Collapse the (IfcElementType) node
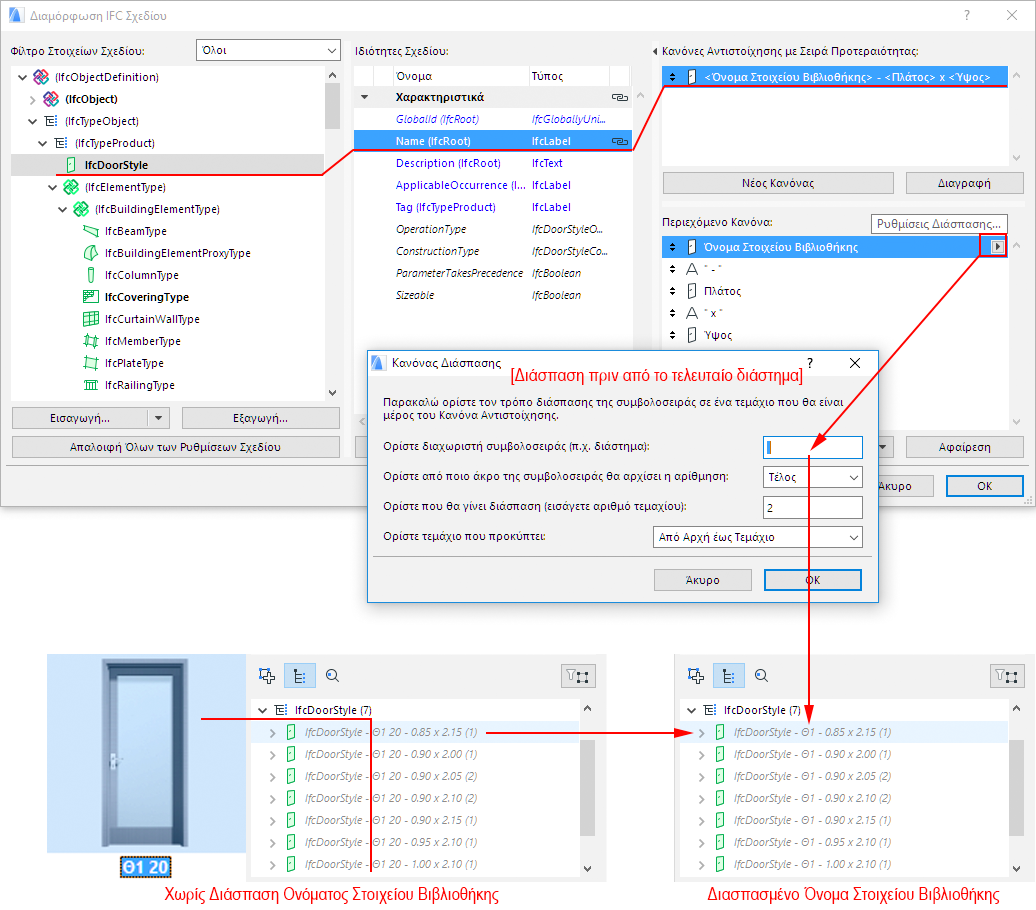 coord(52,188)
